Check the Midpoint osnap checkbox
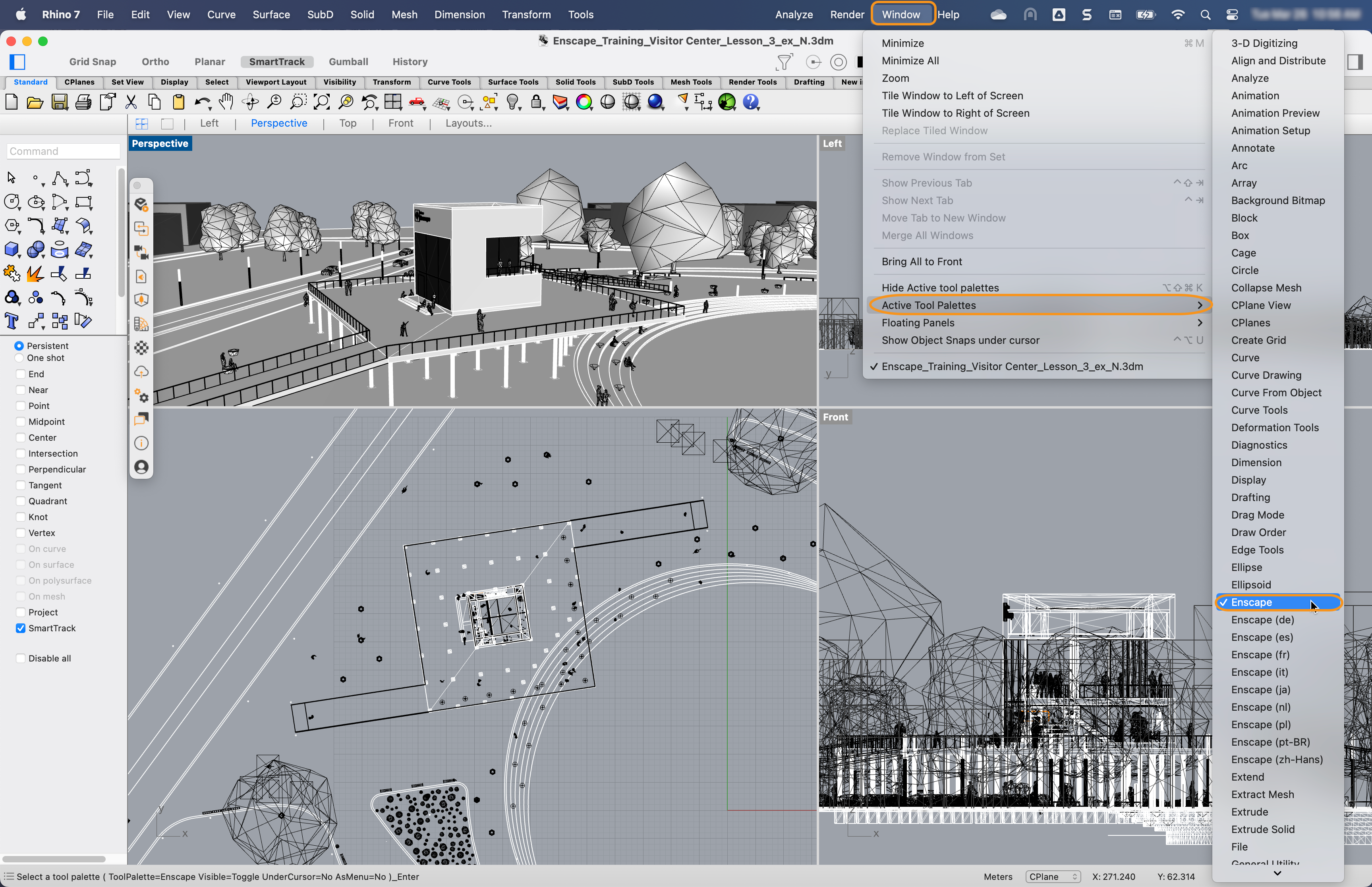The height and width of the screenshot is (887, 1372). coord(21,422)
